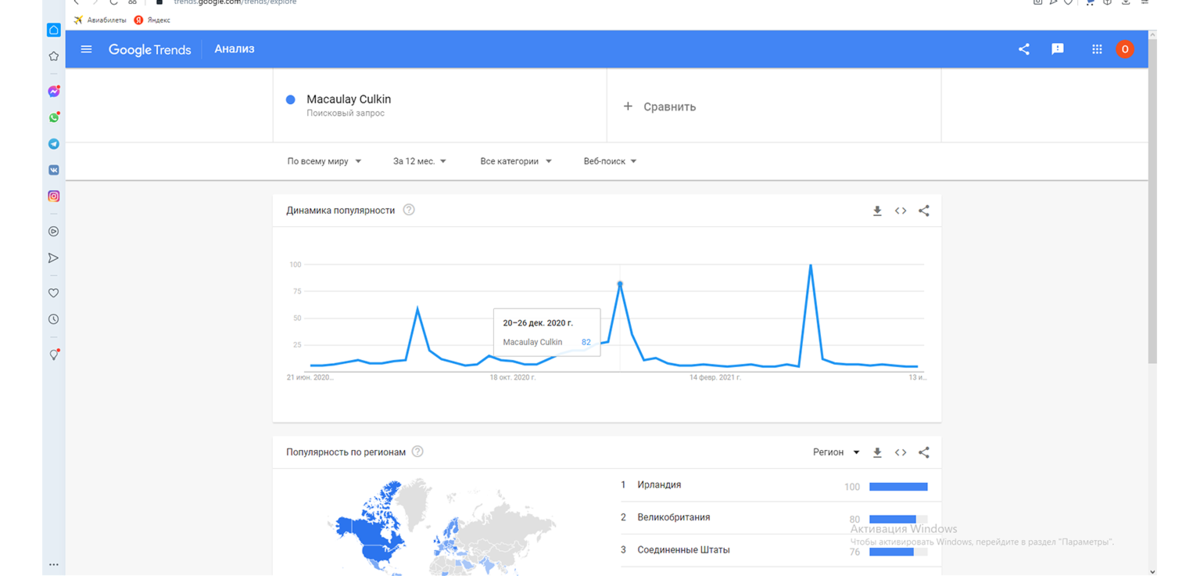Screen dimensions: 1200x576
Task: Open the По всему миру region dropdown
Action: coord(324,161)
